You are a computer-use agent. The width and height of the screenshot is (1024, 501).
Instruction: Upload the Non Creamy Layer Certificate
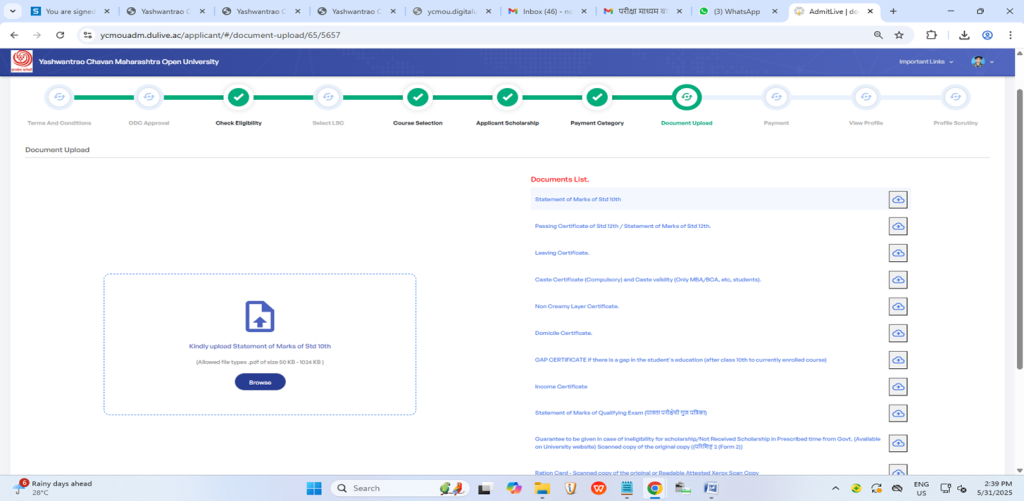pyautogui.click(x=898, y=306)
